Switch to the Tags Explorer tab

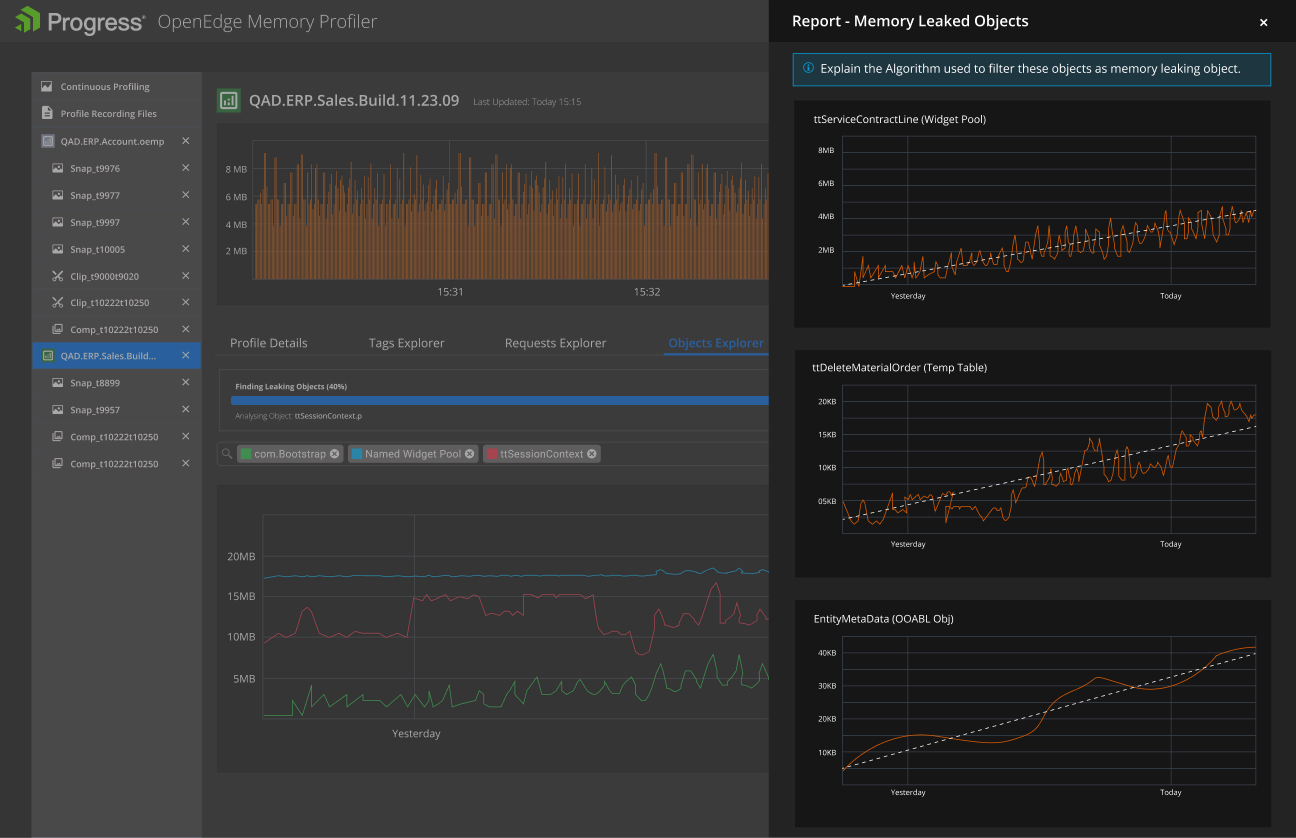[406, 343]
